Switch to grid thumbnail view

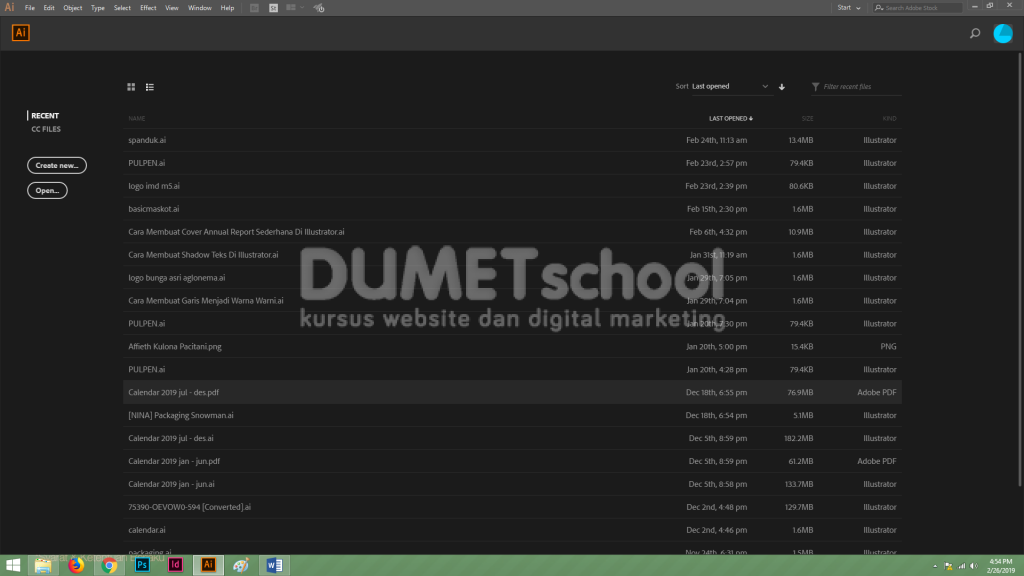[x=131, y=87]
